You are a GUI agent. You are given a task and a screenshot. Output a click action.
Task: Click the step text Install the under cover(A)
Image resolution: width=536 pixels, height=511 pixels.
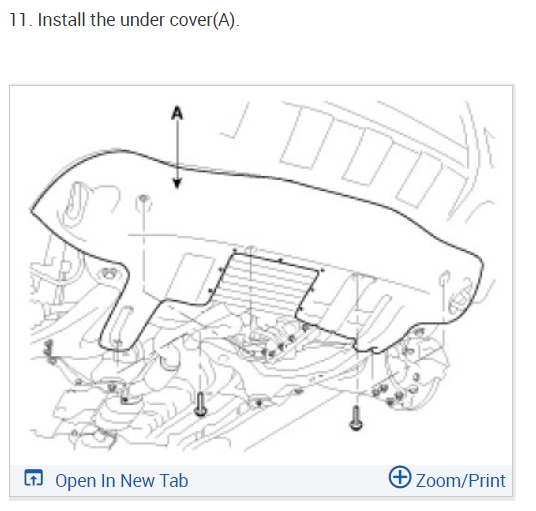coord(138,20)
